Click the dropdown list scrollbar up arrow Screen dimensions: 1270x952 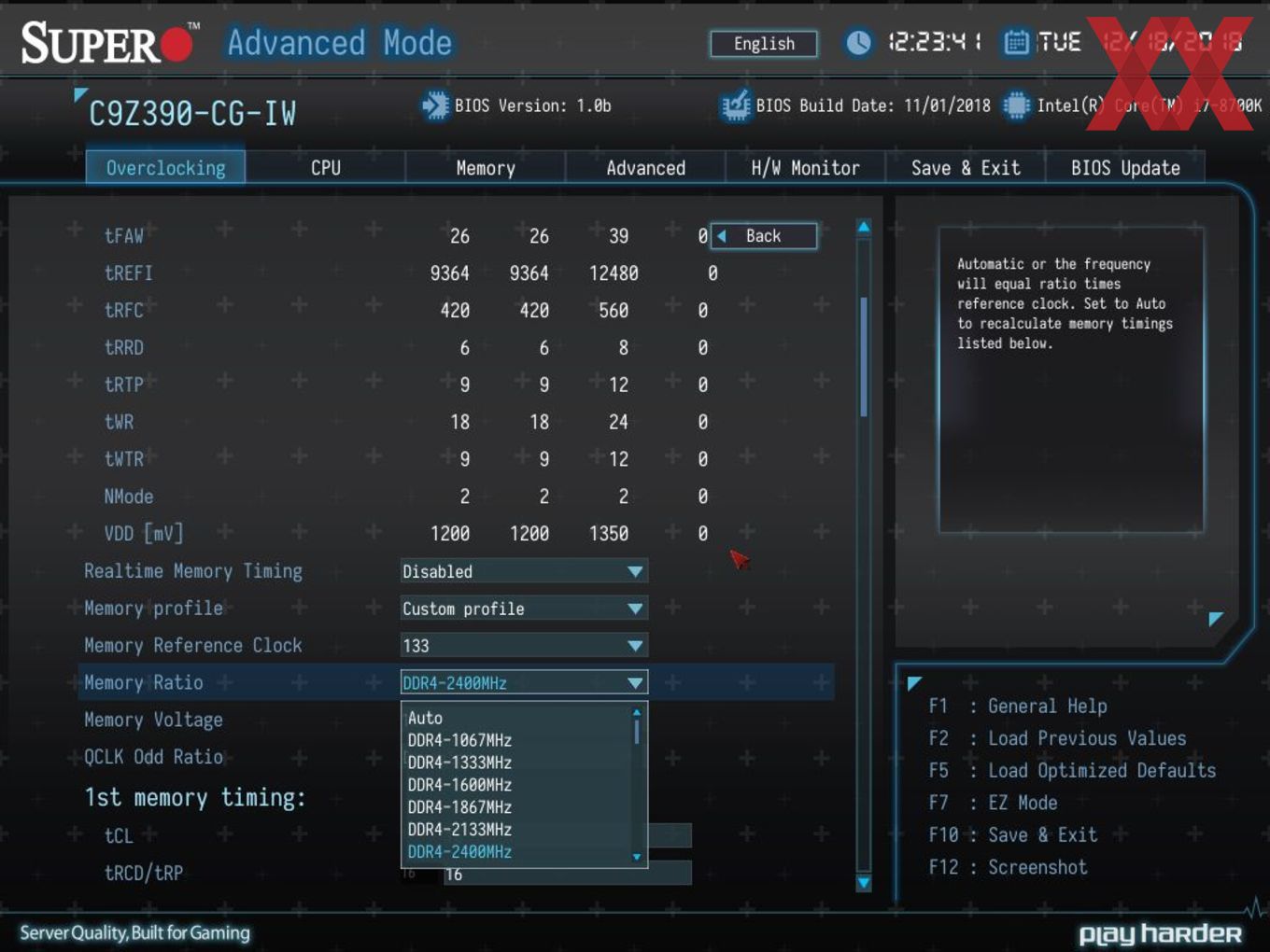[637, 712]
